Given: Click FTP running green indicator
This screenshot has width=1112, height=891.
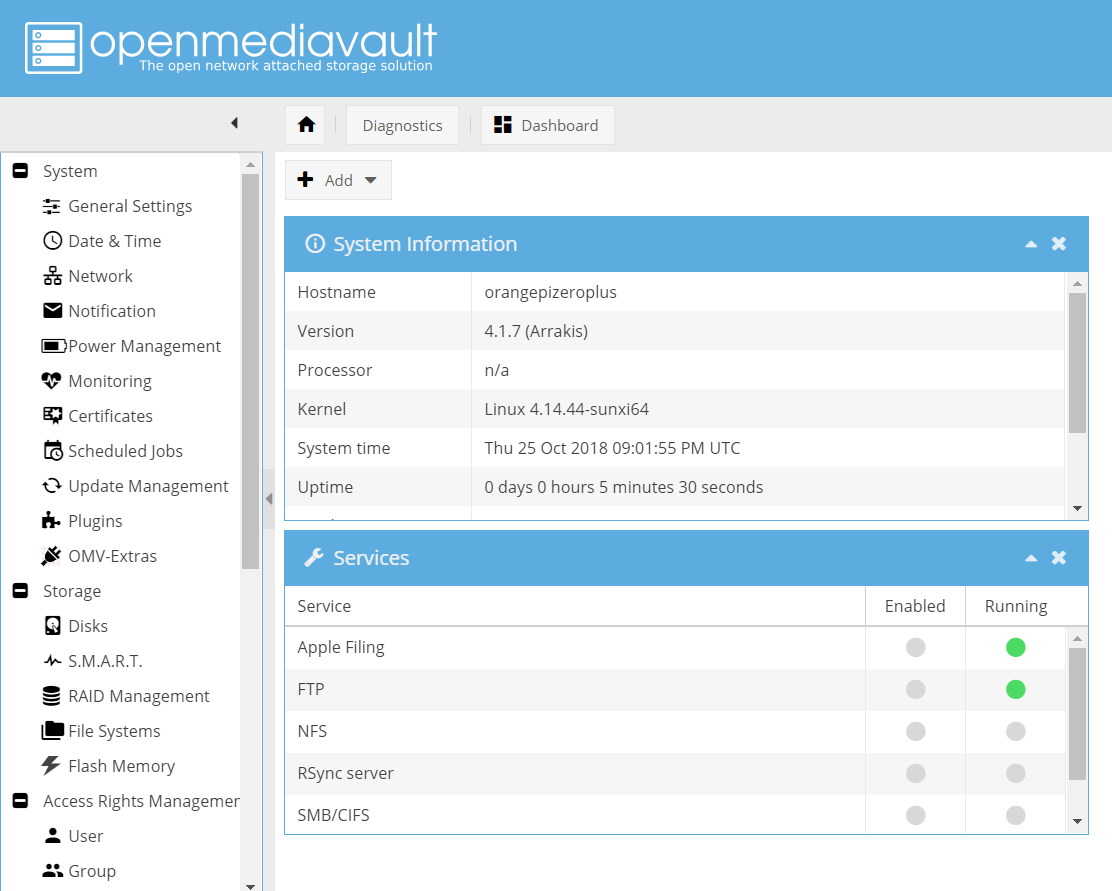Looking at the screenshot, I should coord(1016,689).
